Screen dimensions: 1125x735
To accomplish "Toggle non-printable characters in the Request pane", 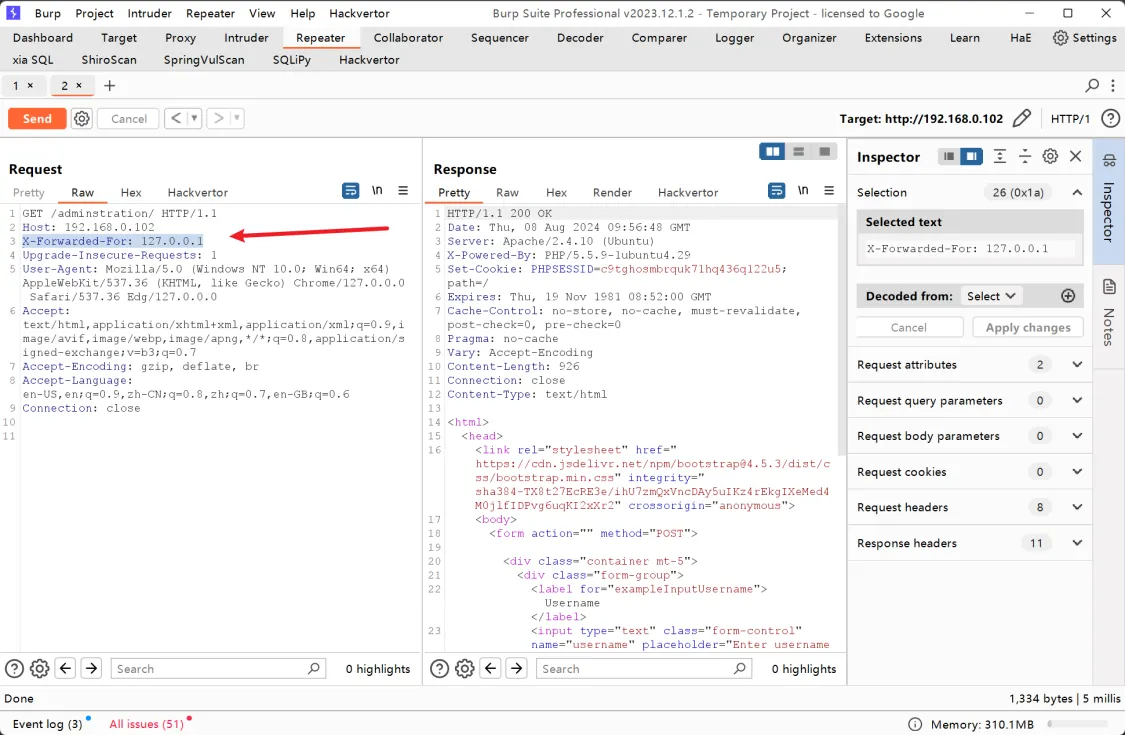I will [377, 191].
